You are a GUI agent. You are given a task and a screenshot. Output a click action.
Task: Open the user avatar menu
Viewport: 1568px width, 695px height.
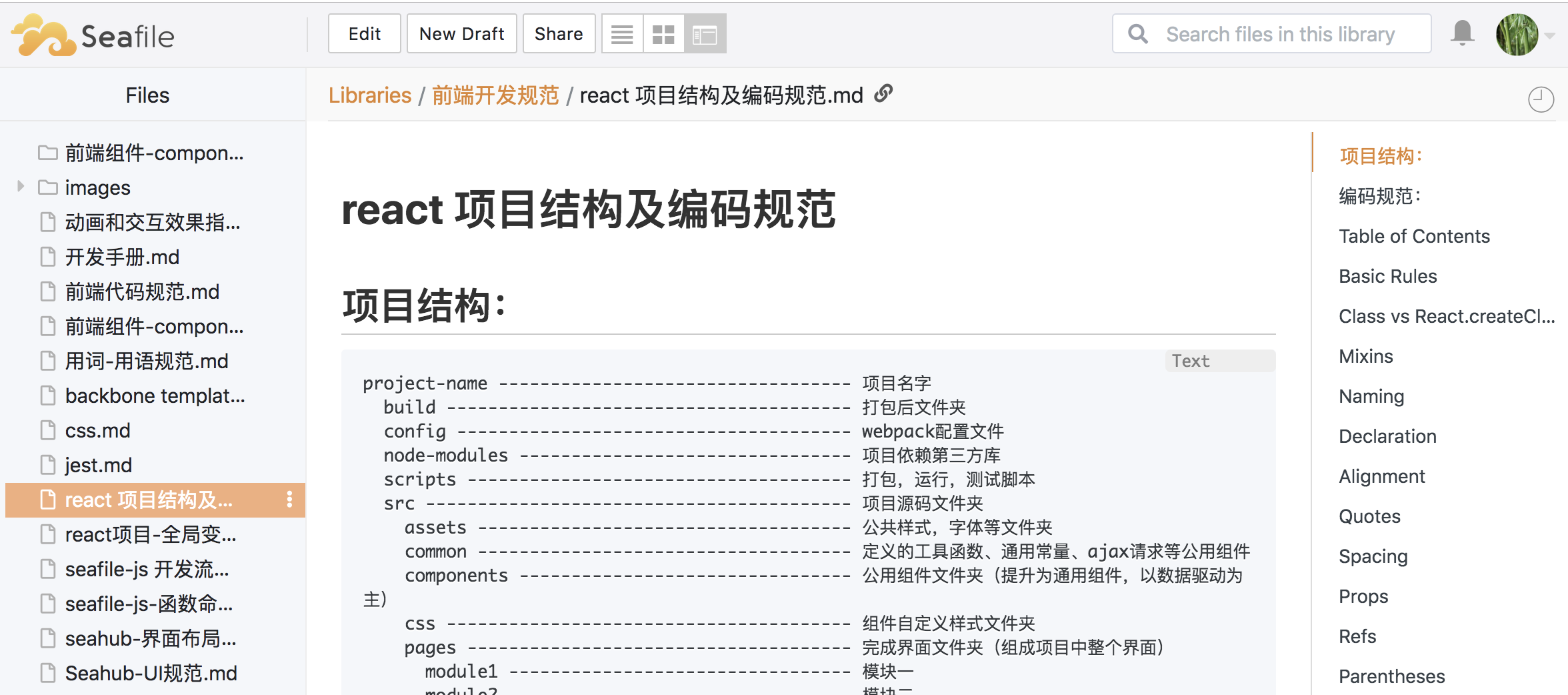click(x=1517, y=35)
